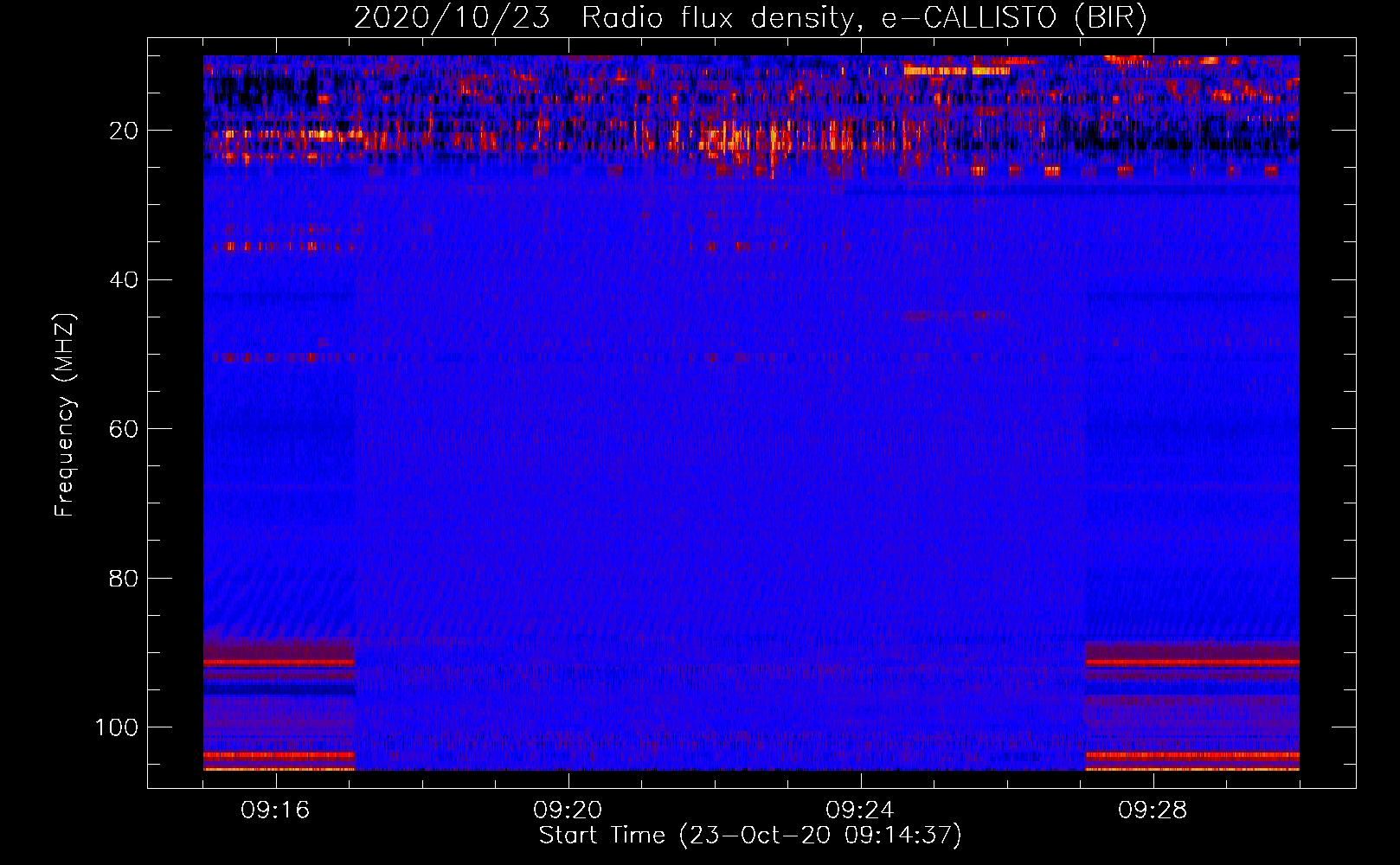Click the plot title "2020/10/23 Radio flux density, e-CALLISTO (BIR)"
This screenshot has width=1400, height=865.
[x=750, y=18]
